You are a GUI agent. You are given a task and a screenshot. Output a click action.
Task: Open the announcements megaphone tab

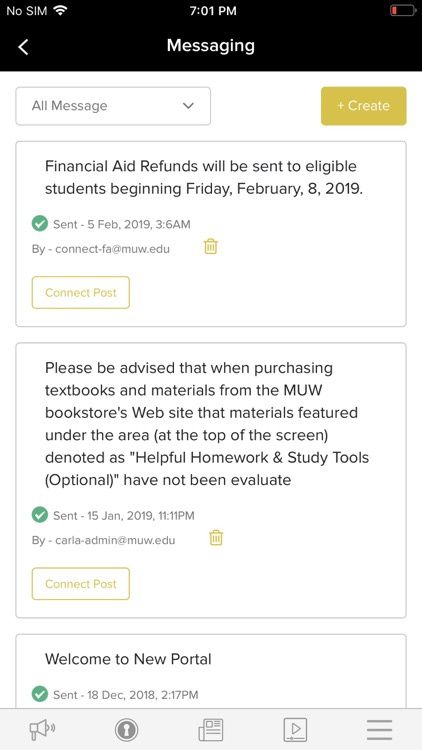click(42, 730)
